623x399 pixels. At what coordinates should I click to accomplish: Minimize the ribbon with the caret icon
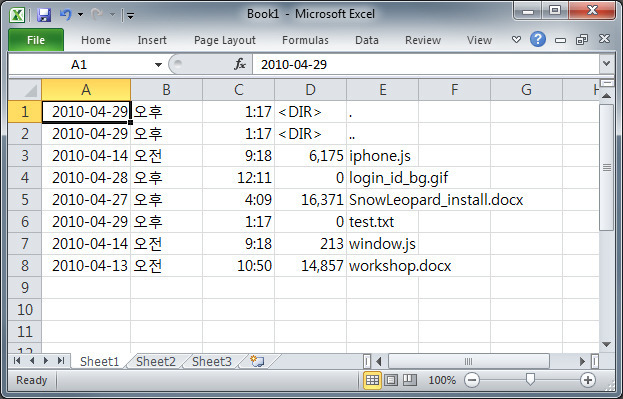[516, 39]
